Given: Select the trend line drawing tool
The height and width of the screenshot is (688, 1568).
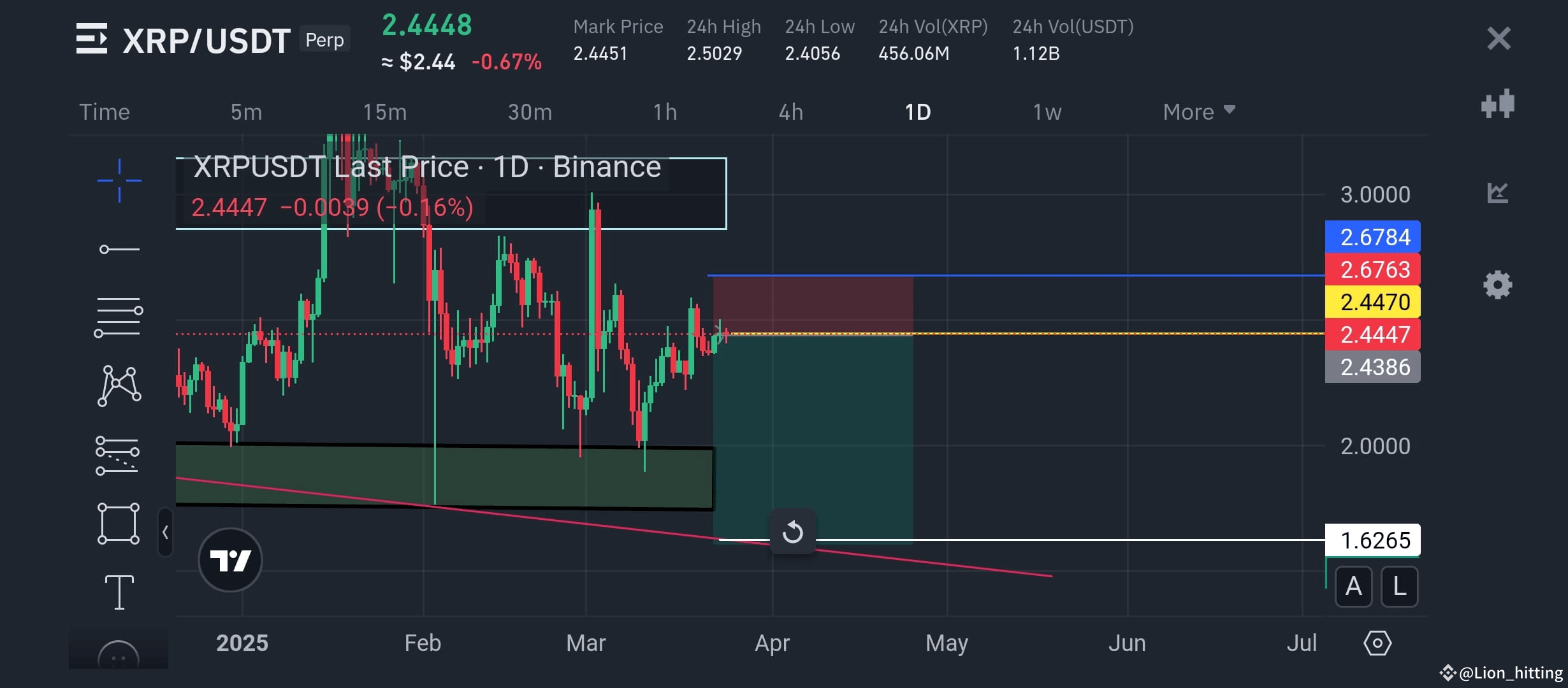Looking at the screenshot, I should pos(119,249).
